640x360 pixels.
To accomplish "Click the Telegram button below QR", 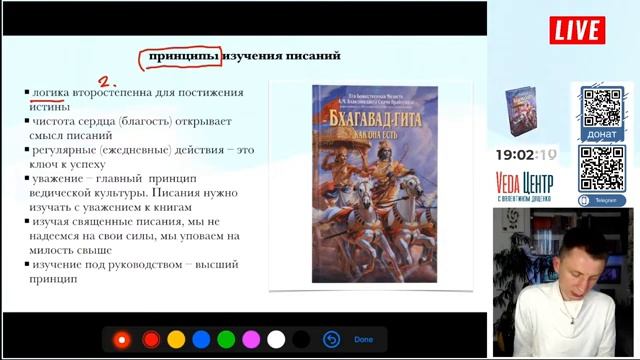I will point(602,200).
